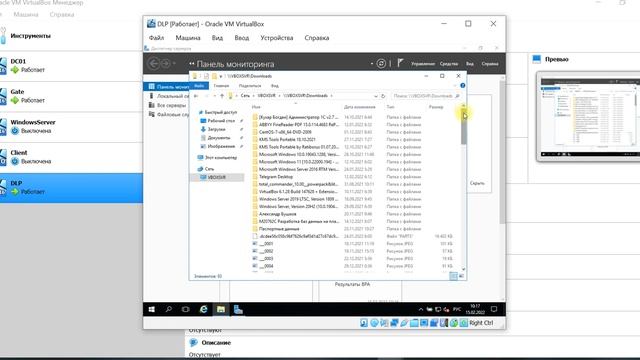Click the guest tray network icon
Viewport: 640px width, 360px height.
click(438, 309)
